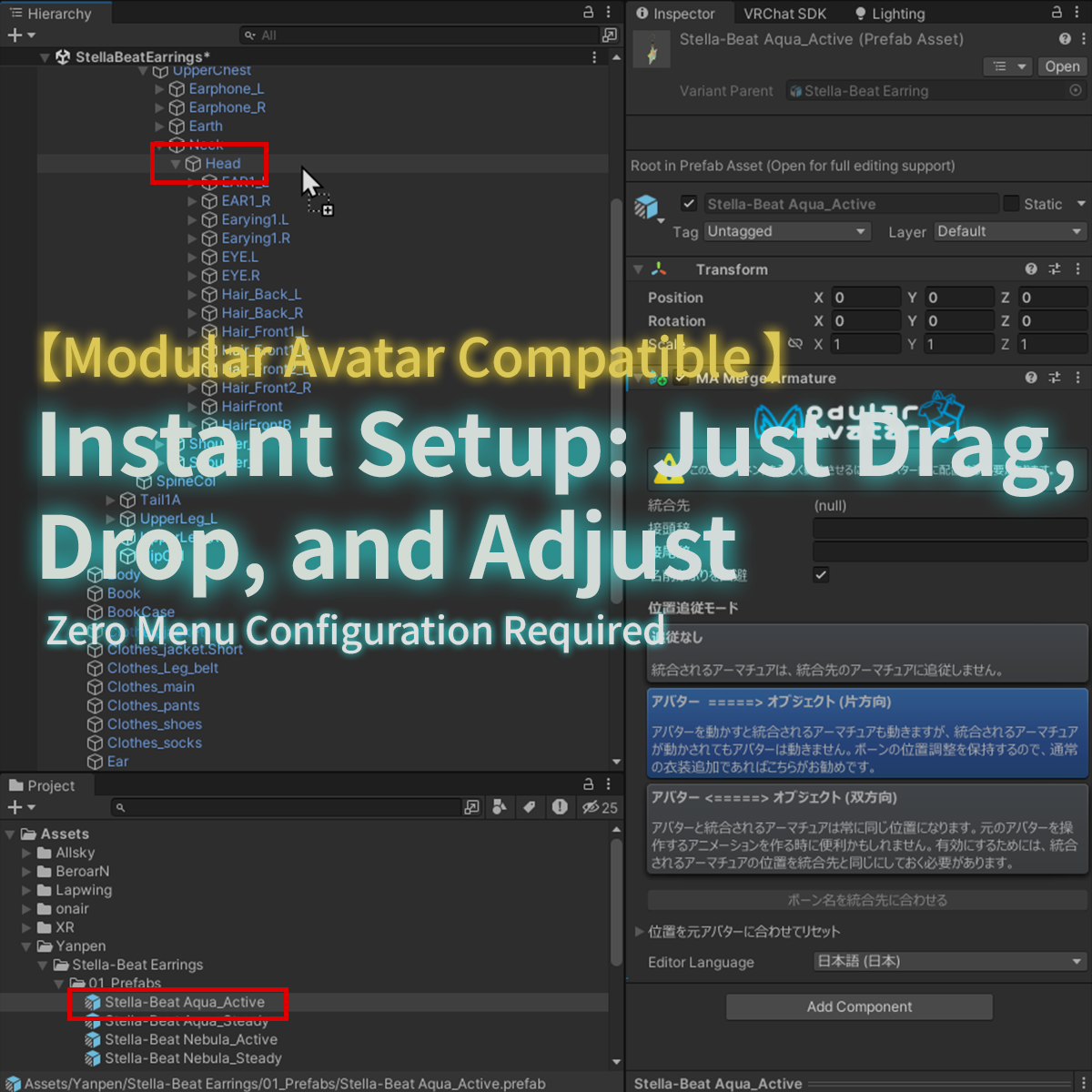Open the Transform component help icon
The height and width of the screenshot is (1092, 1092).
(1031, 269)
